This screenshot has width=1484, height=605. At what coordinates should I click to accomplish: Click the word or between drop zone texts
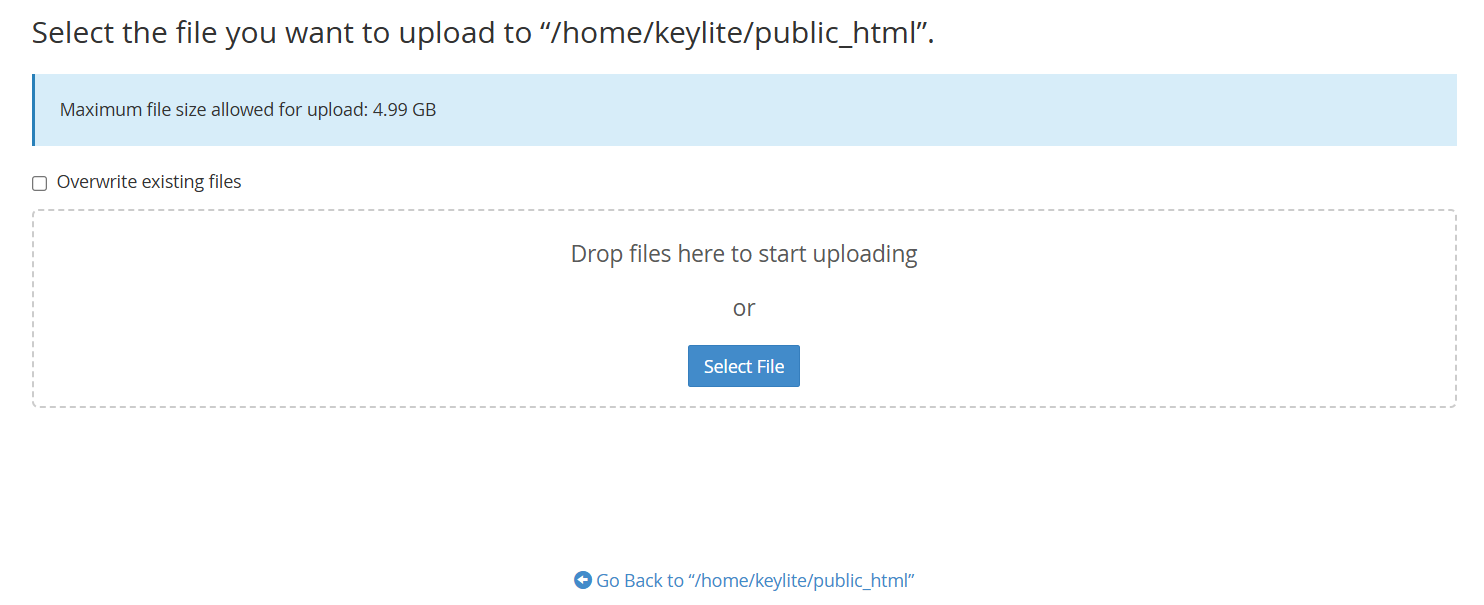(744, 308)
